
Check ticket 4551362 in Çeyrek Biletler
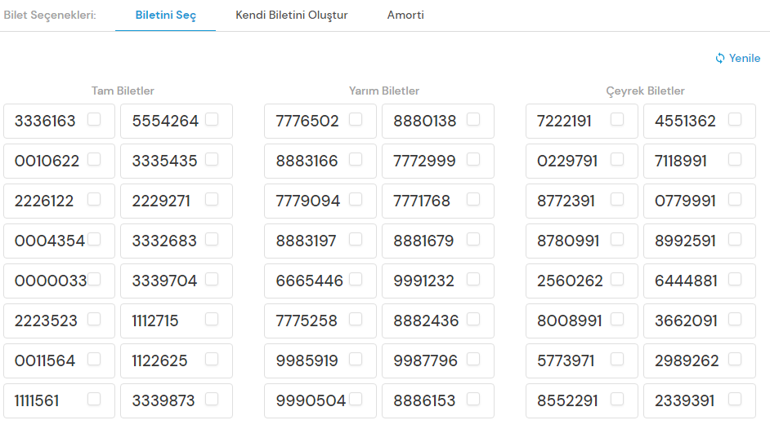[735, 119]
